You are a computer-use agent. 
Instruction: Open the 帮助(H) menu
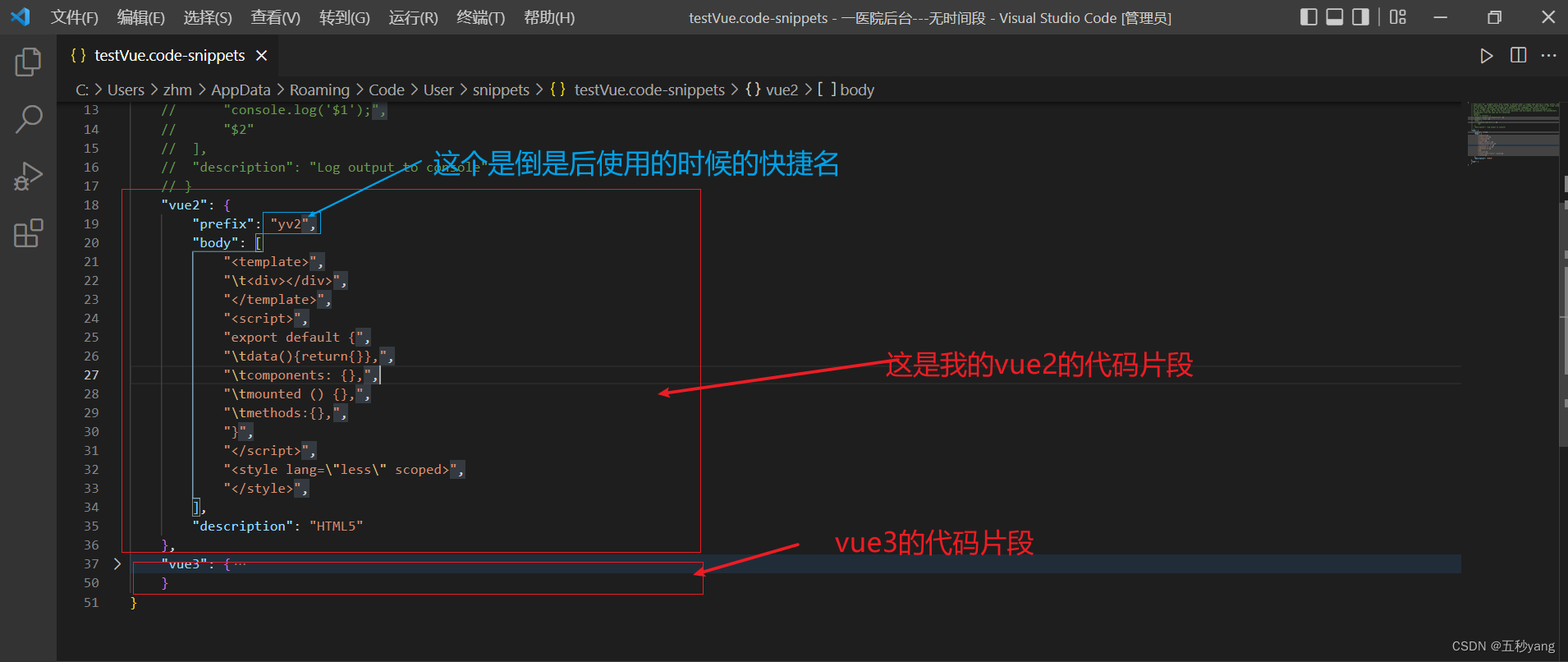click(548, 17)
